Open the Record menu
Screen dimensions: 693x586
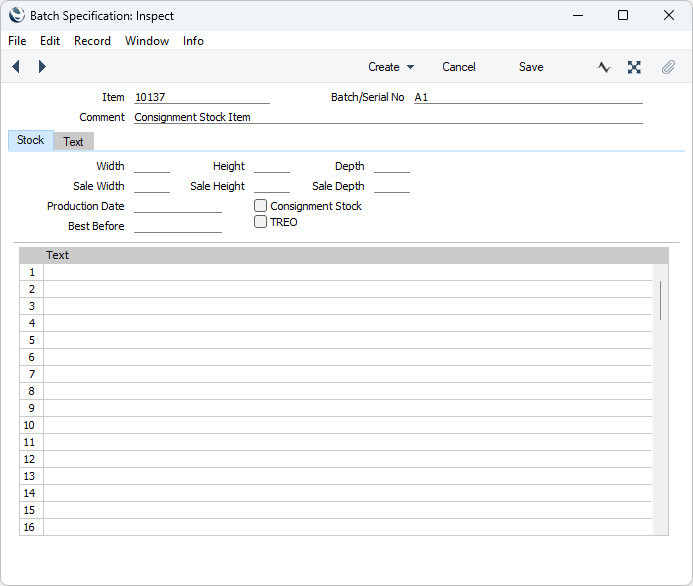[92, 41]
